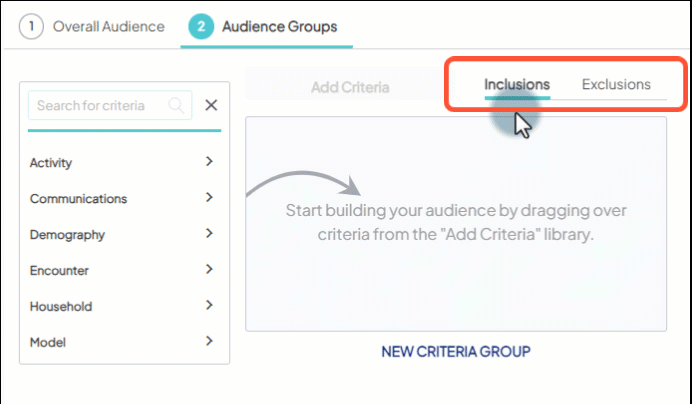Click the search magnifier icon

pos(176,106)
